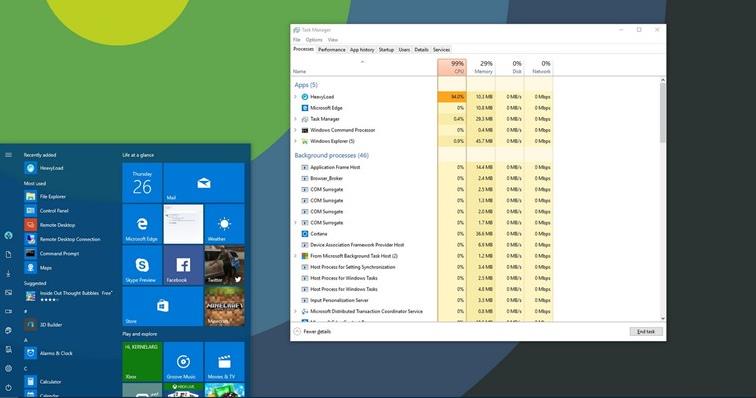Open the Microsoft Edge tile
Screen dimensions: 756x398
coord(142,224)
